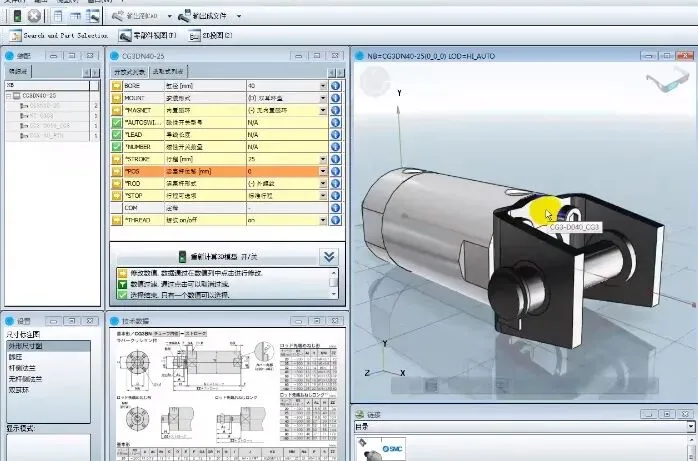The width and height of the screenshot is (698, 461).
Task: Toggle recalculate 3D model on/off
Action: click(x=218, y=257)
